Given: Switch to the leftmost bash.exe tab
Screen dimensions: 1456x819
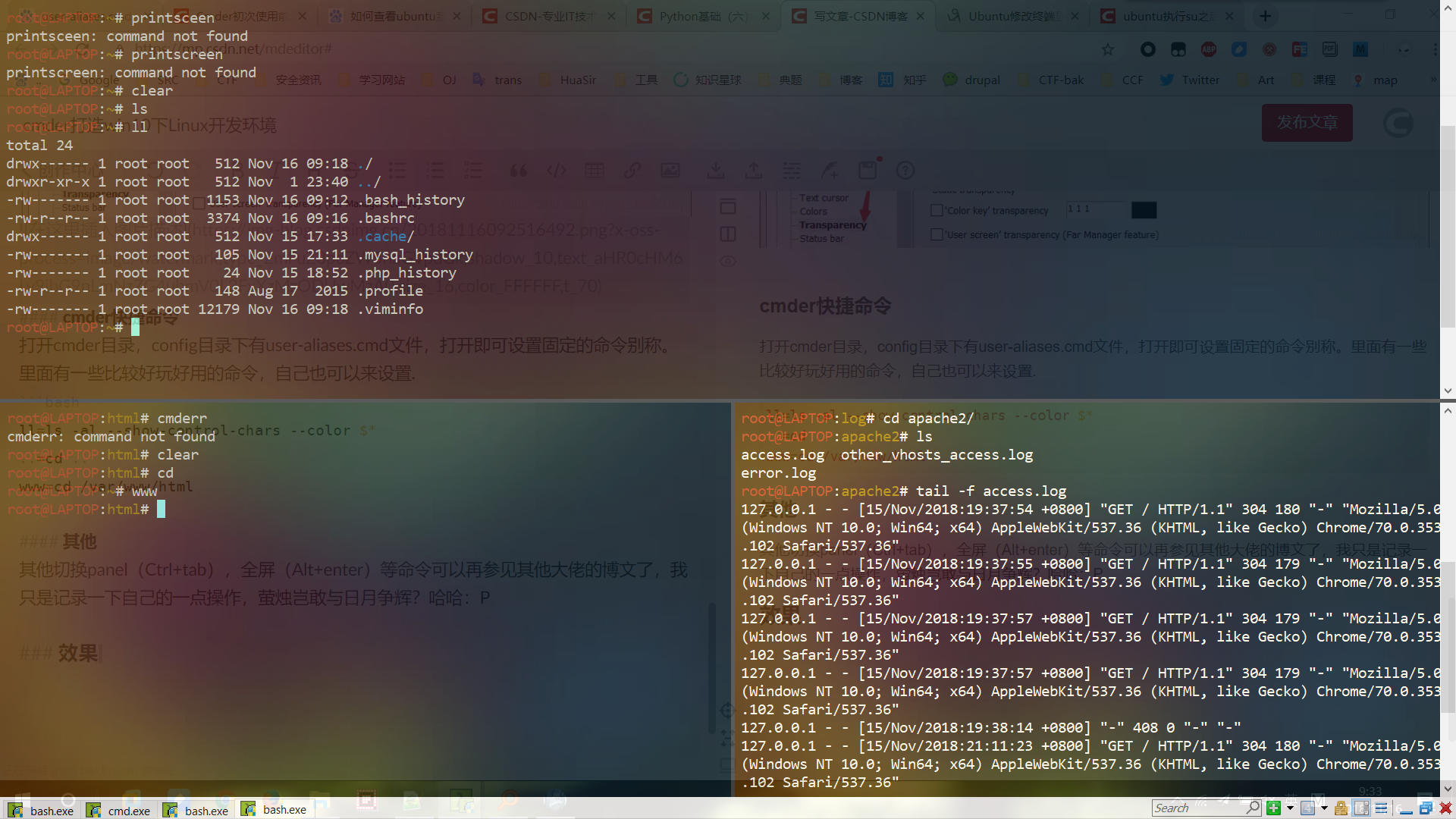Looking at the screenshot, I should [42, 810].
